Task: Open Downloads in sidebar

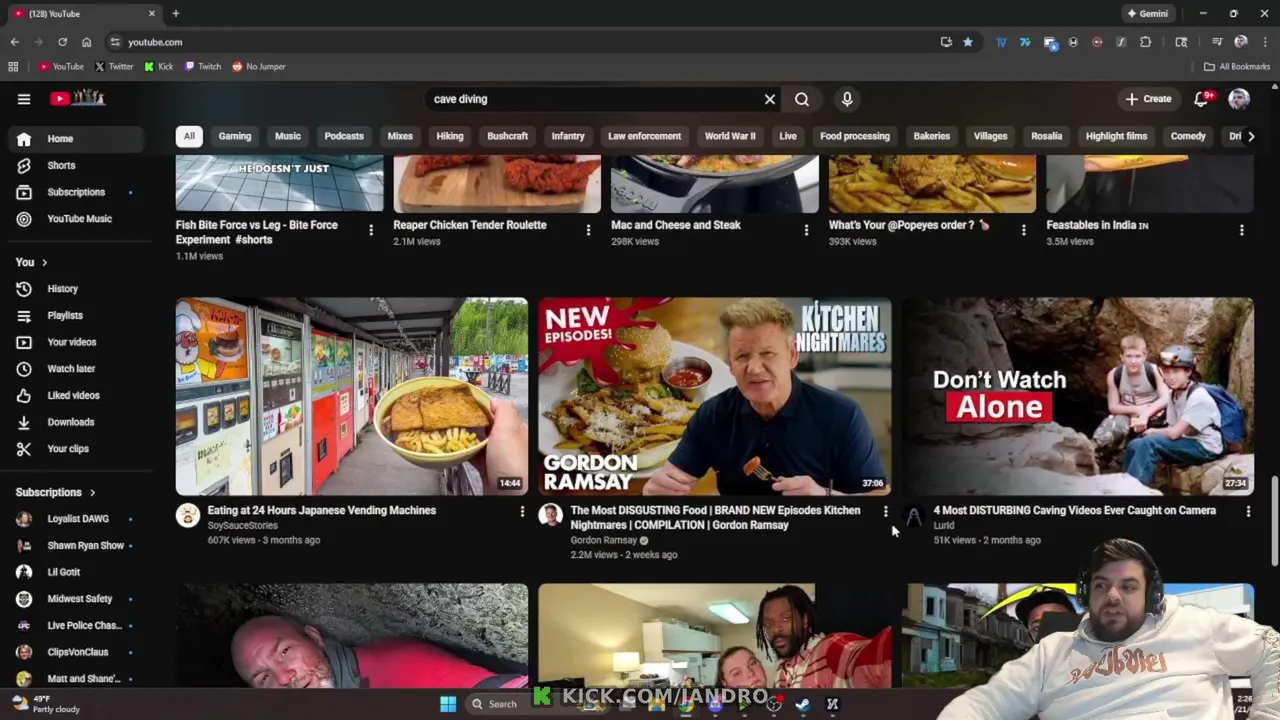Action: [75, 422]
